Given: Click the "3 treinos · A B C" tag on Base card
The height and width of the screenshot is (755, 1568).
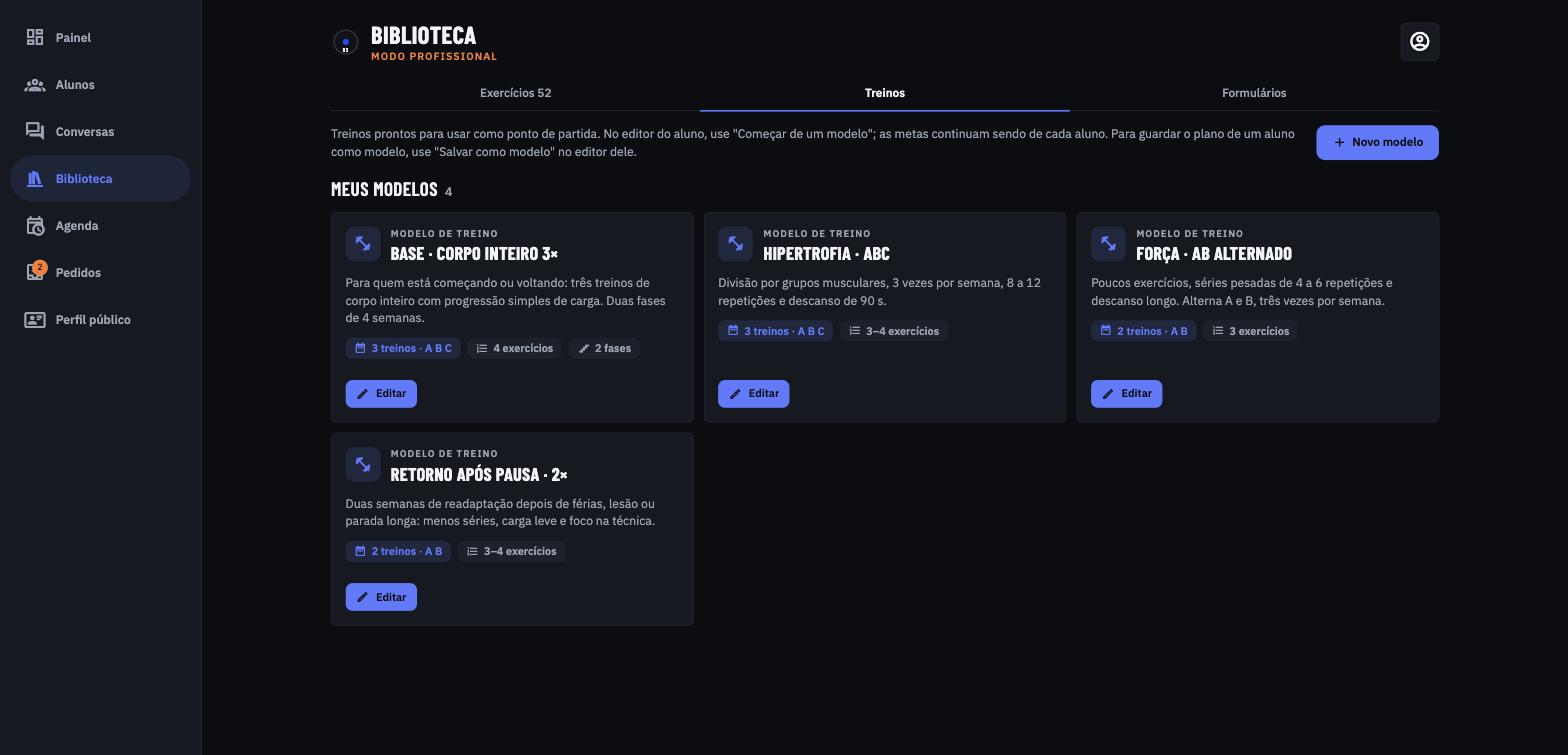Looking at the screenshot, I should click(403, 348).
